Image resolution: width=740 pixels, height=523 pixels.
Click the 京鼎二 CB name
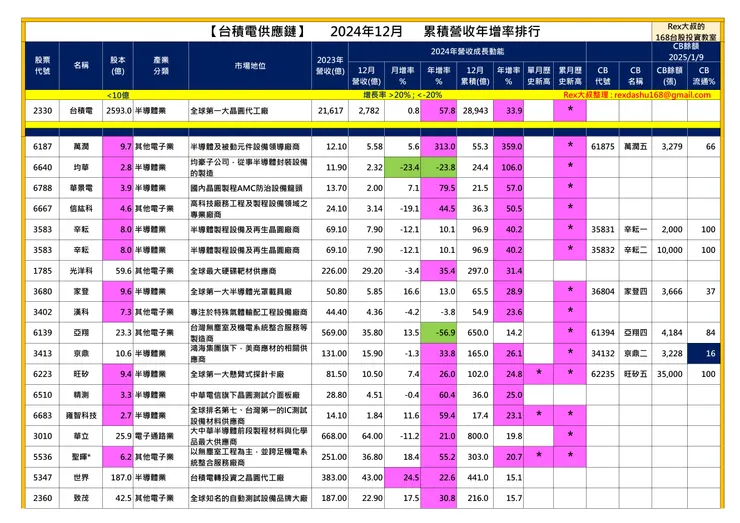pyautogui.click(x=635, y=353)
